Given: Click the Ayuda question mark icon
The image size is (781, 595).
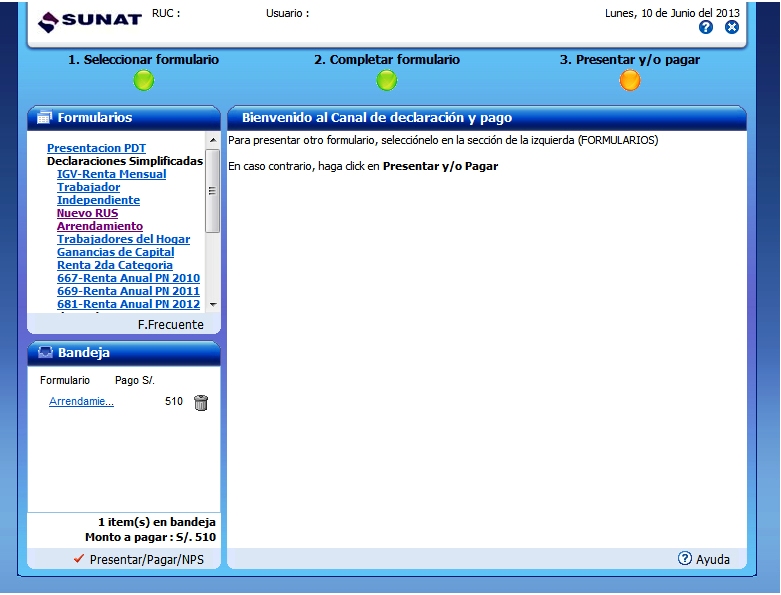Looking at the screenshot, I should (685, 558).
